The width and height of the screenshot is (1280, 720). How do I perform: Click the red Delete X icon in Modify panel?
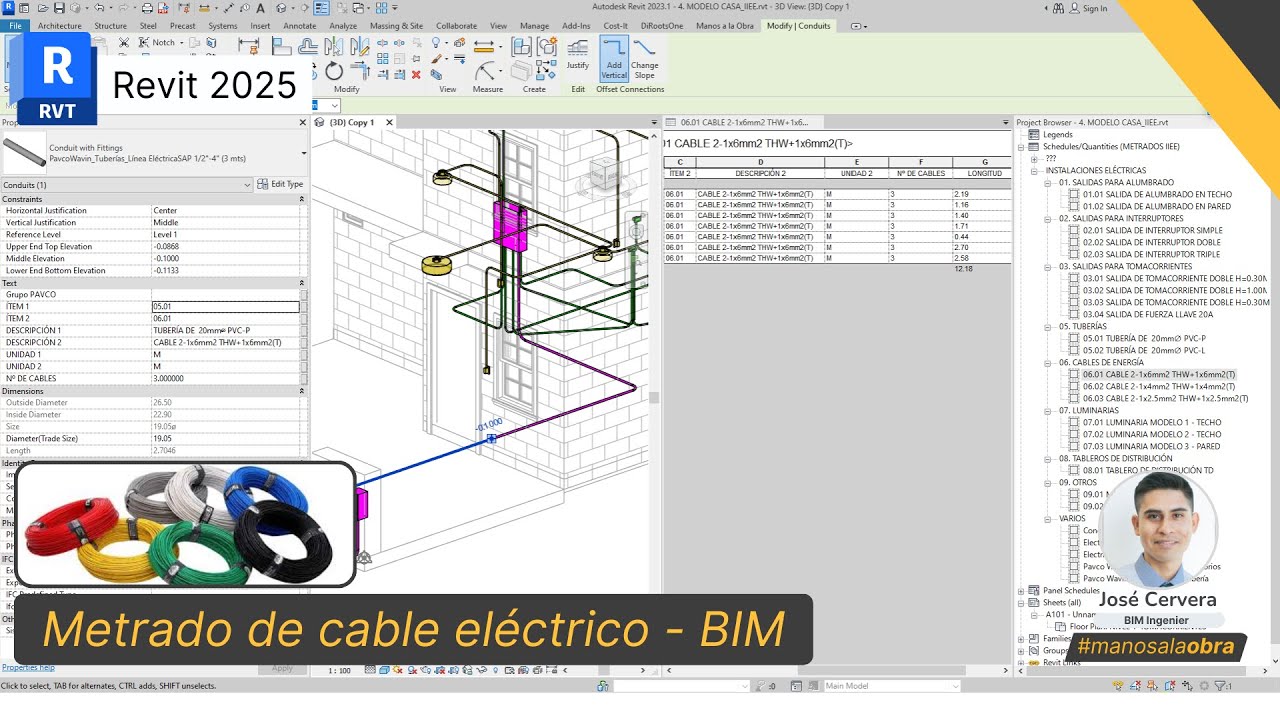tap(416, 74)
